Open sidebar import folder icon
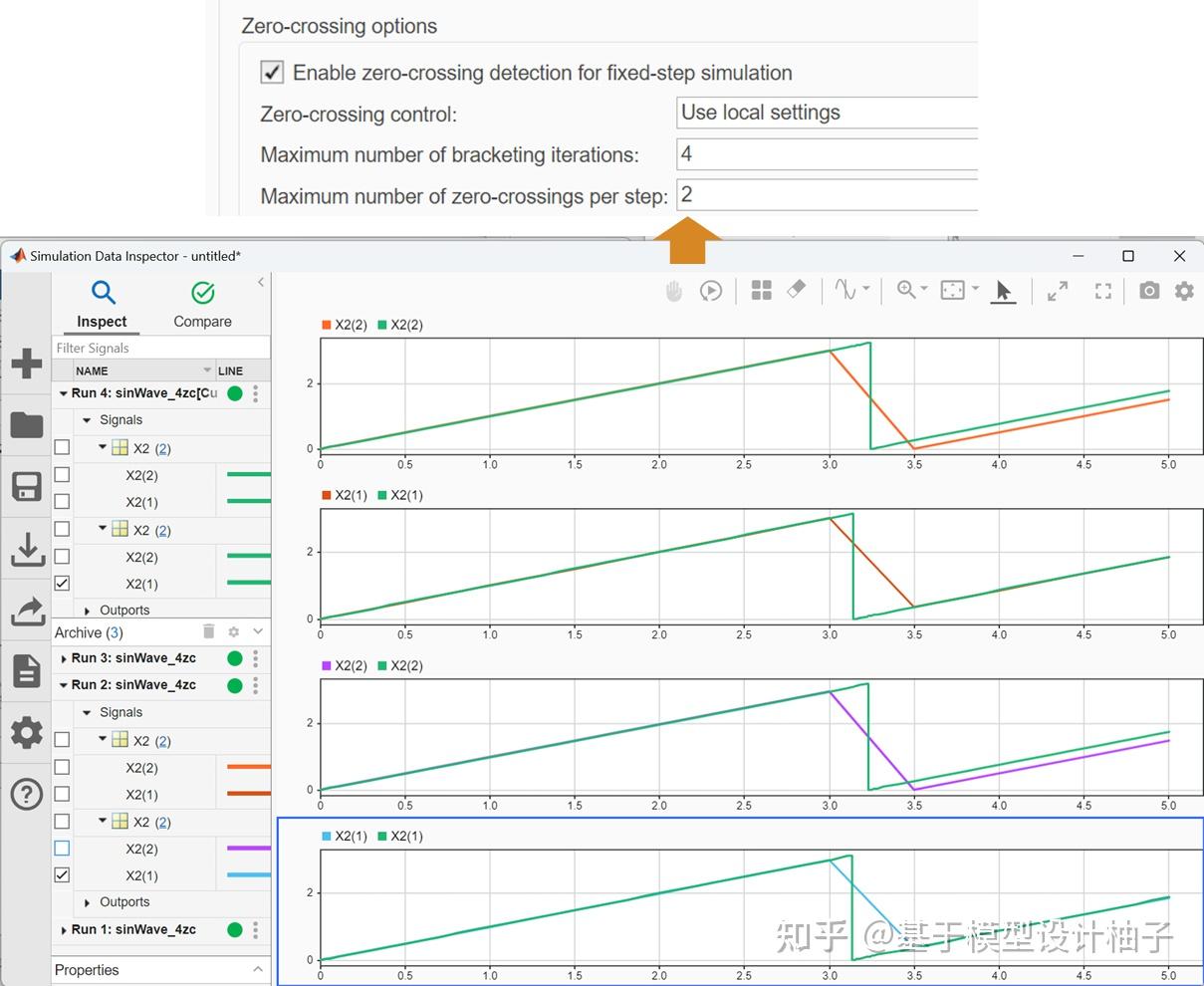Screen dimensions: 1204x986 click(x=27, y=424)
